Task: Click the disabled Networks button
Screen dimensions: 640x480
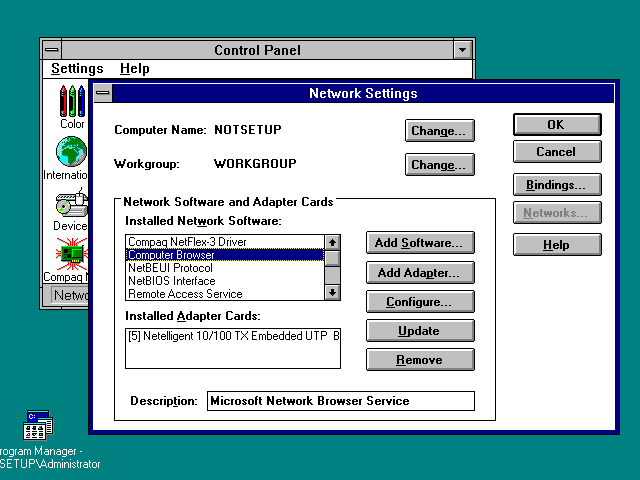Action: pyautogui.click(x=557, y=213)
